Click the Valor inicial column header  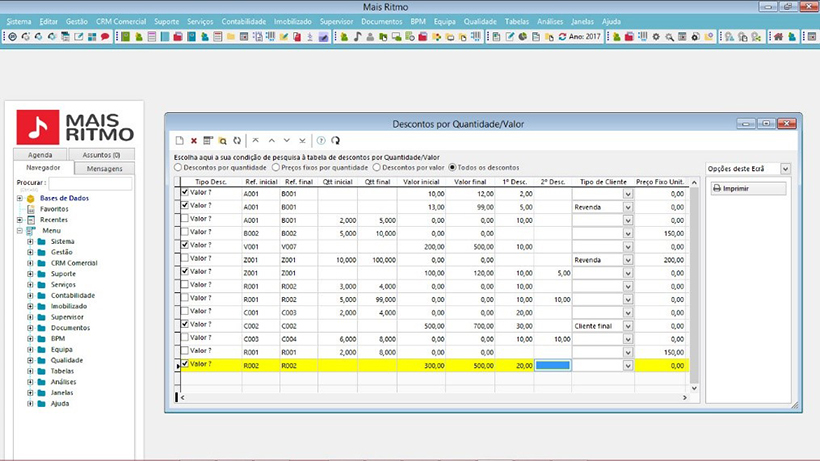tap(421, 182)
